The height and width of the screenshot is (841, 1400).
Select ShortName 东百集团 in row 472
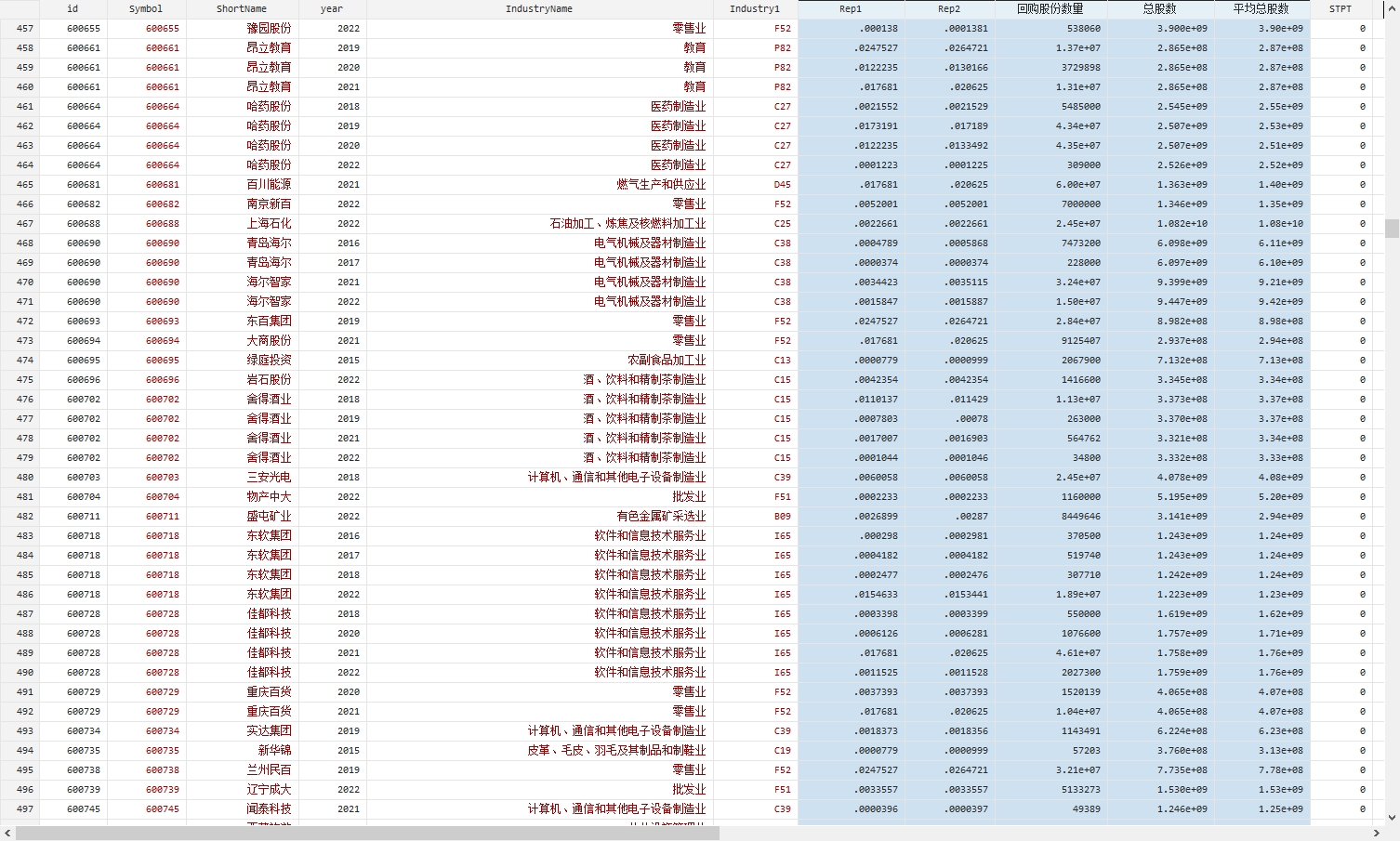tap(269, 321)
